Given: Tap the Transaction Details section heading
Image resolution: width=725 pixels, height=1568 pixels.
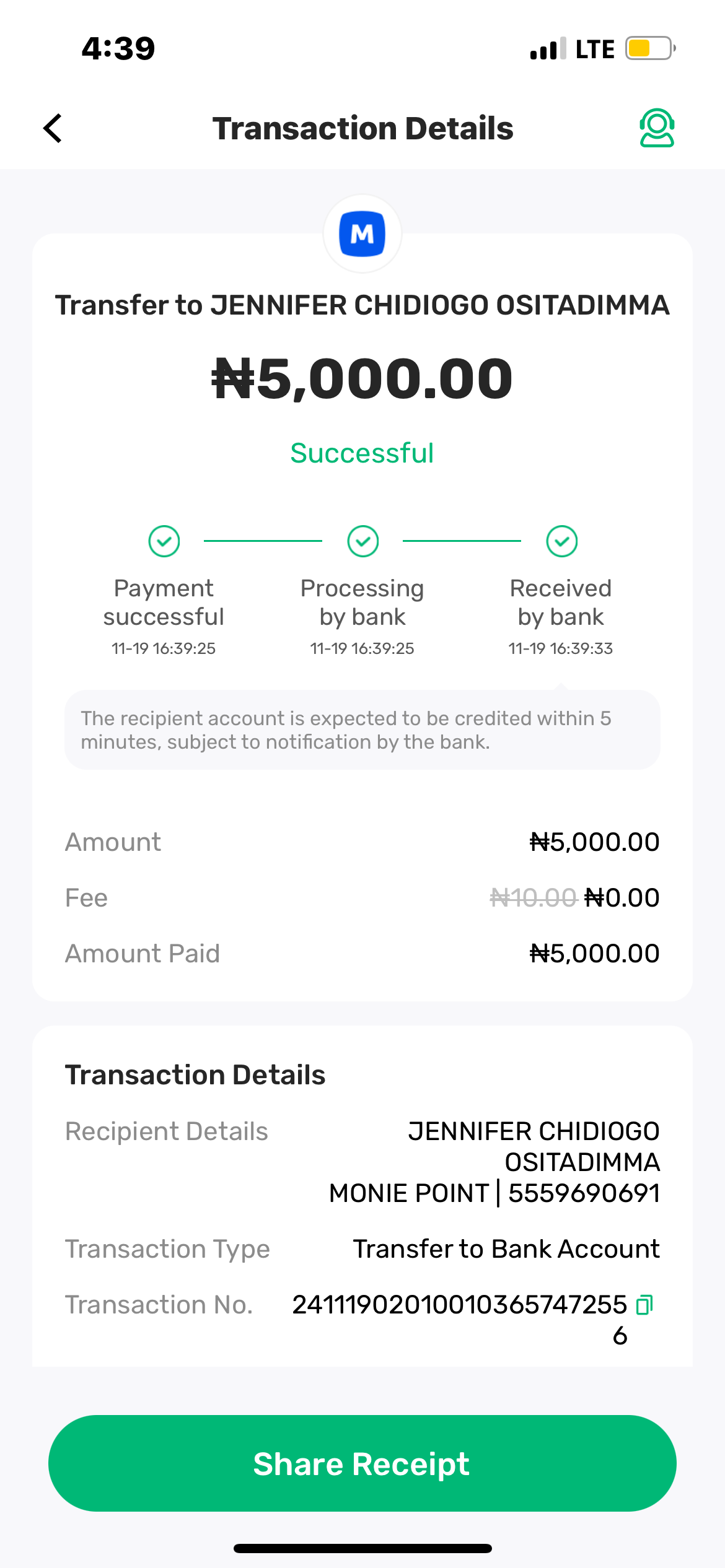Looking at the screenshot, I should click(195, 1075).
